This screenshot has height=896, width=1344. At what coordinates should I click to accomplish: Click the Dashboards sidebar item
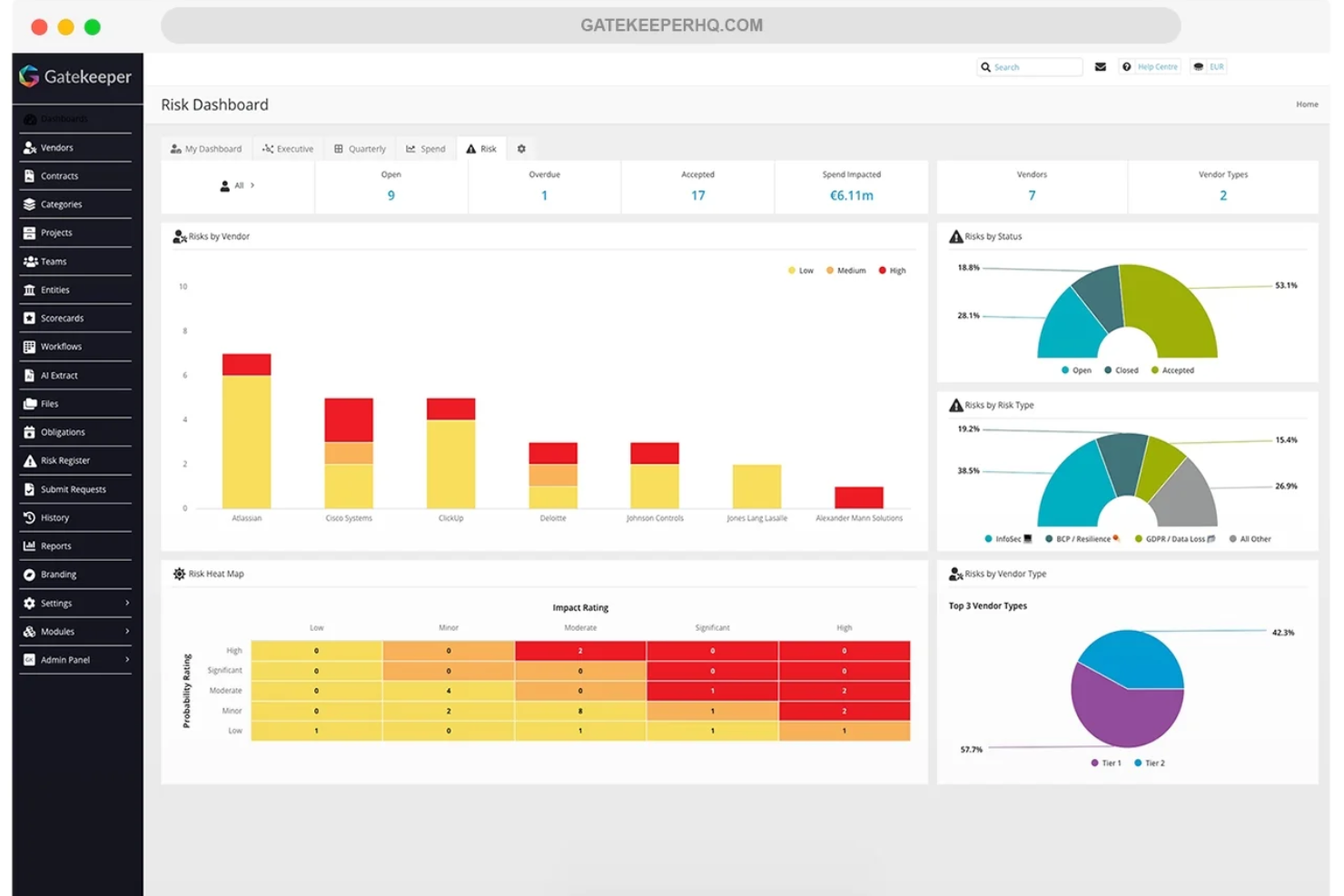(x=64, y=119)
